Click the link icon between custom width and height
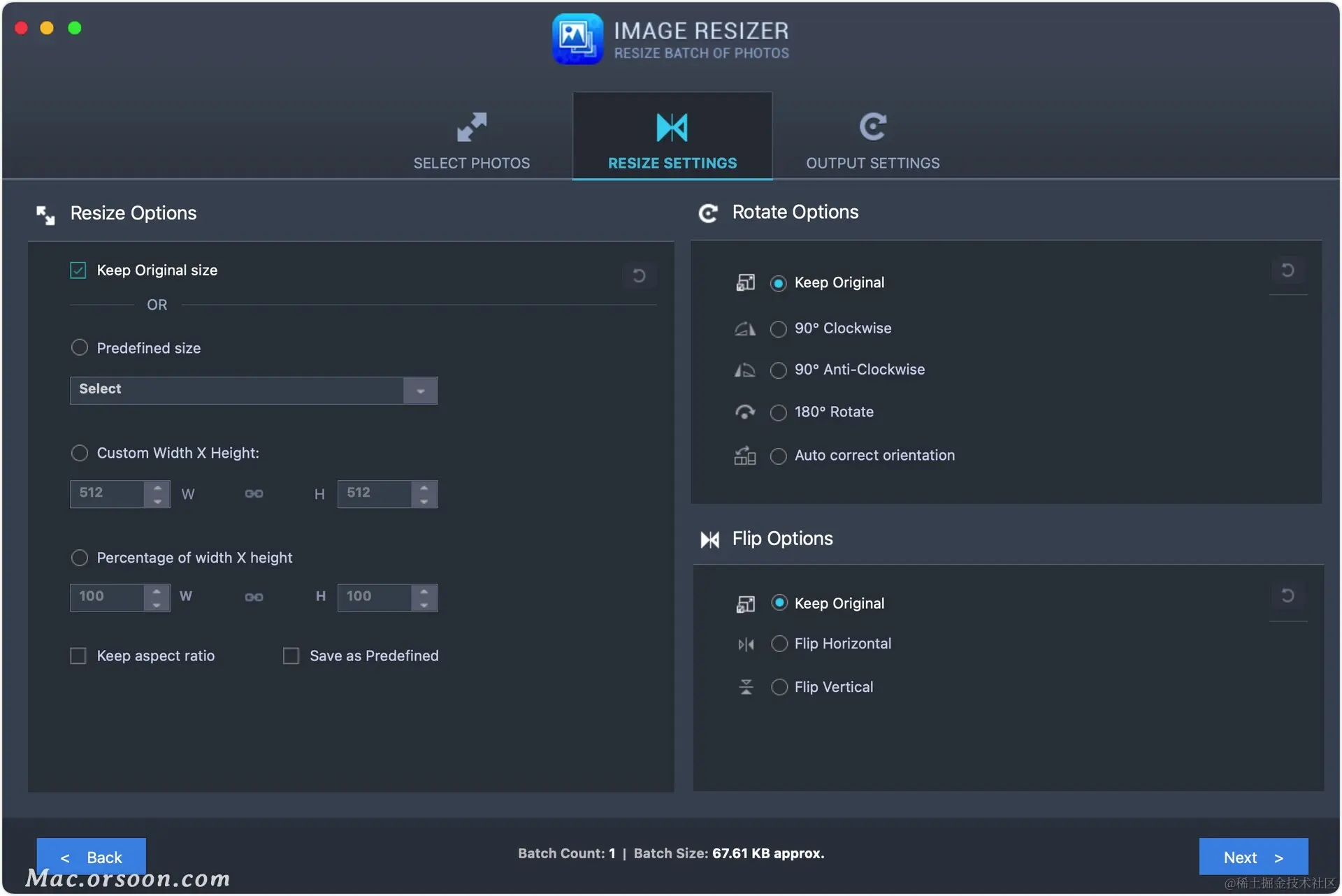Viewport: 1342px width, 896px height. (254, 494)
